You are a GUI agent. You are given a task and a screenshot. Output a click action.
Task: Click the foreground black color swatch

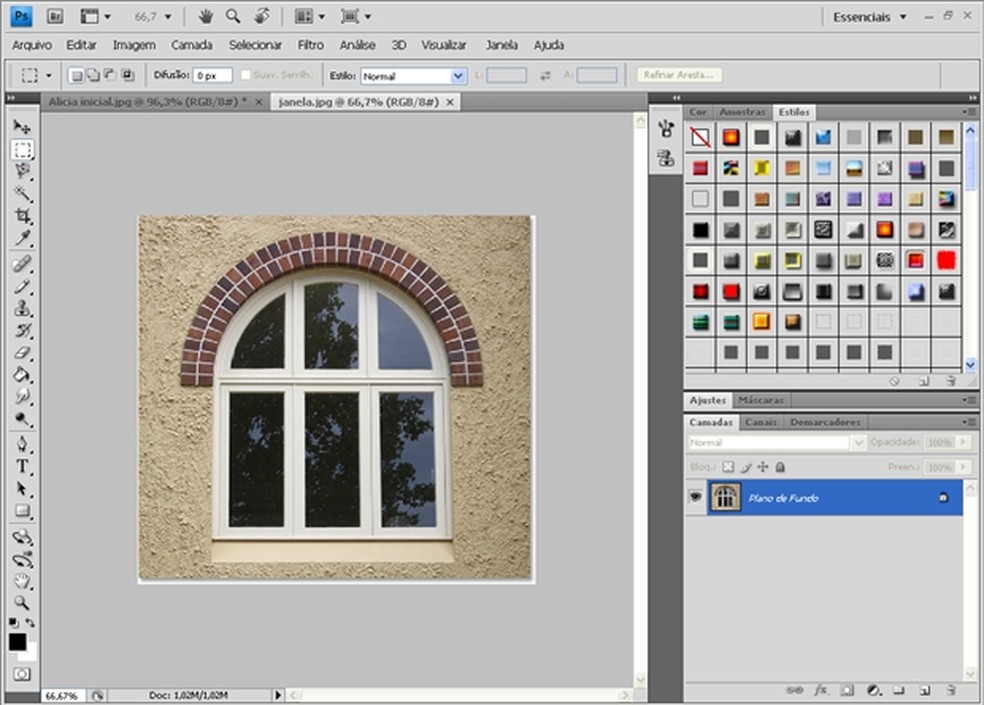coord(17,642)
